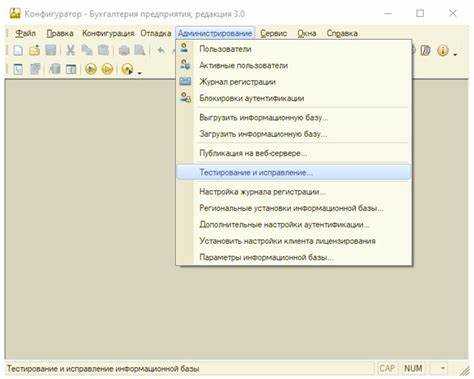Click the icon beside Активные пользователи entry
The height and width of the screenshot is (379, 474).
pyautogui.click(x=185, y=64)
